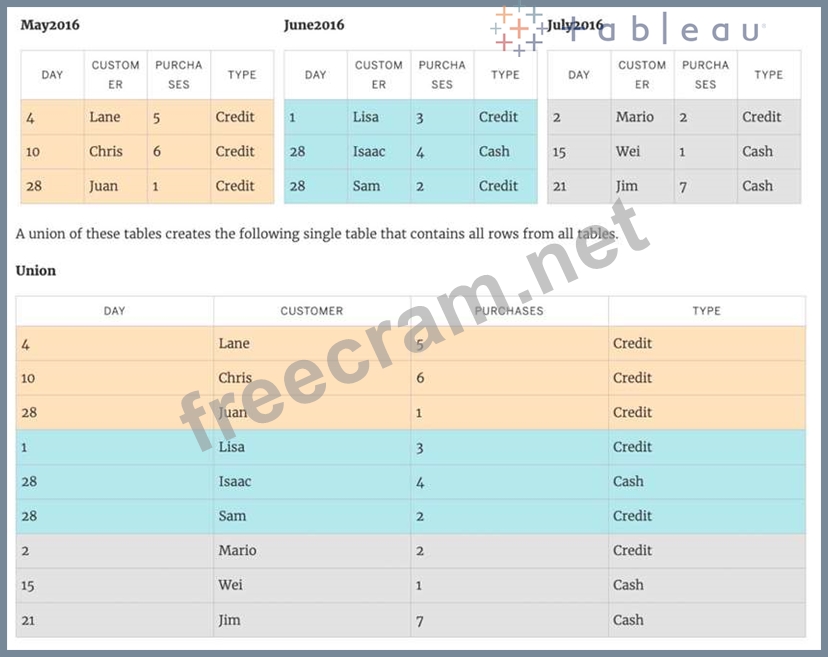The height and width of the screenshot is (657, 828).
Task: Click TYPE column header in Union table
Action: click(x=706, y=311)
